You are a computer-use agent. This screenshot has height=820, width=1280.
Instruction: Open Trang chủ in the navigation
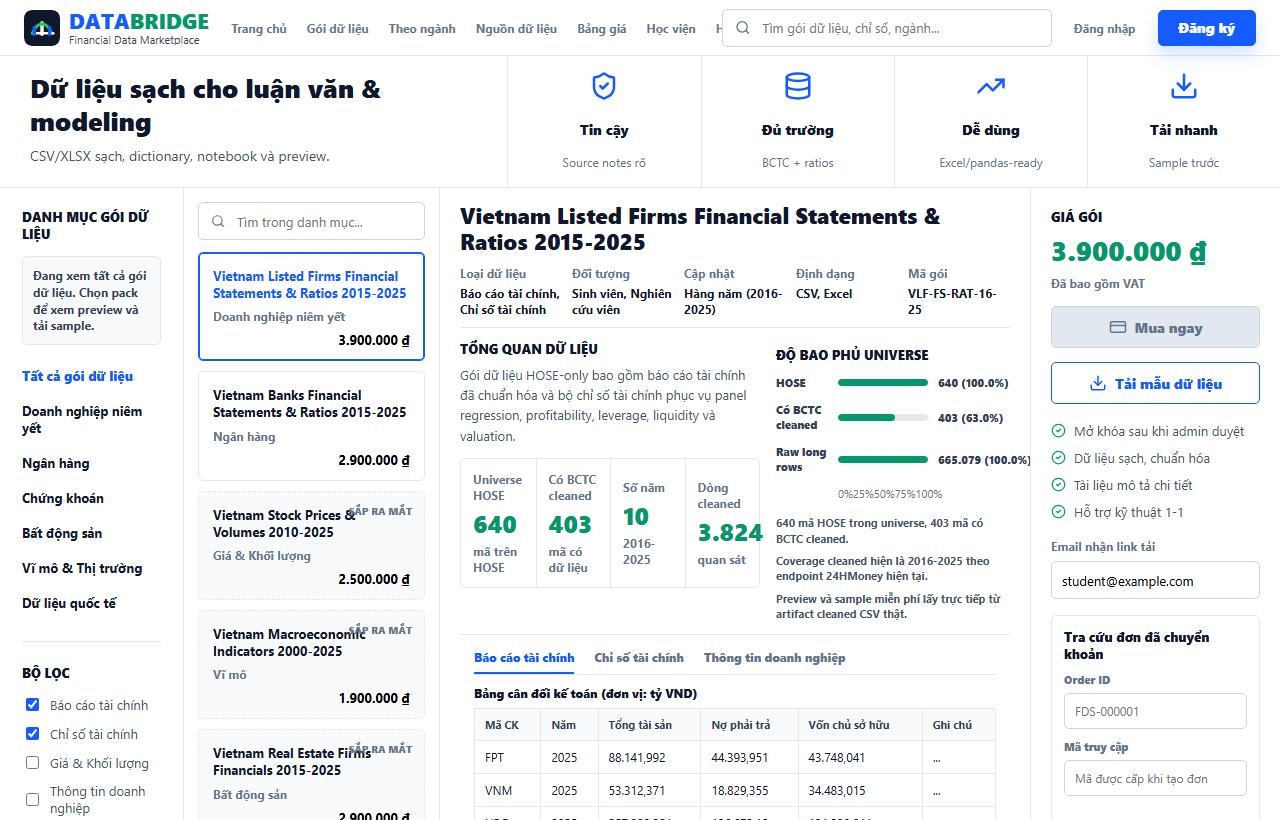pyautogui.click(x=259, y=28)
